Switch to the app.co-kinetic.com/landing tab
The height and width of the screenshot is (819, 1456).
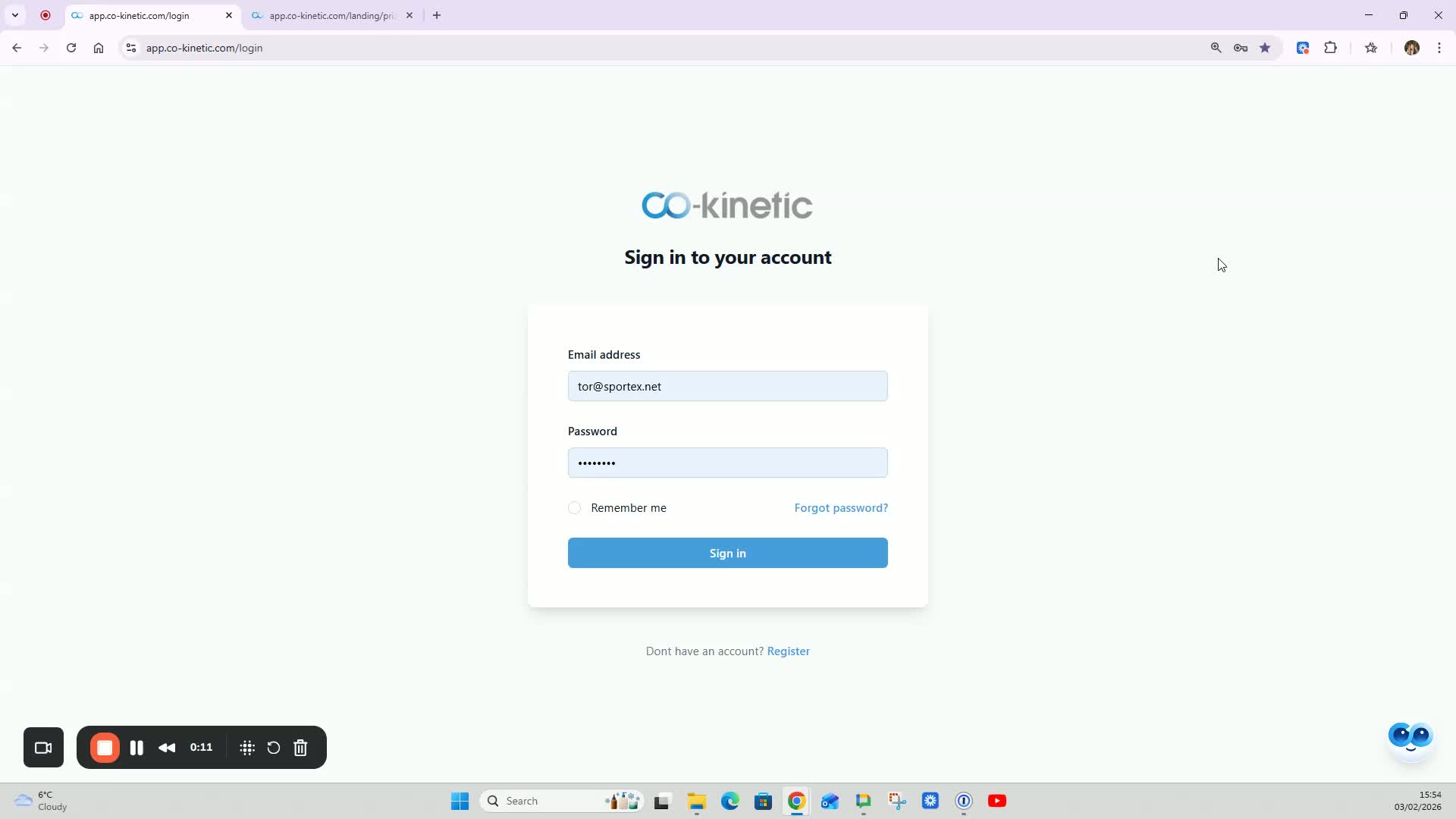coord(332,15)
